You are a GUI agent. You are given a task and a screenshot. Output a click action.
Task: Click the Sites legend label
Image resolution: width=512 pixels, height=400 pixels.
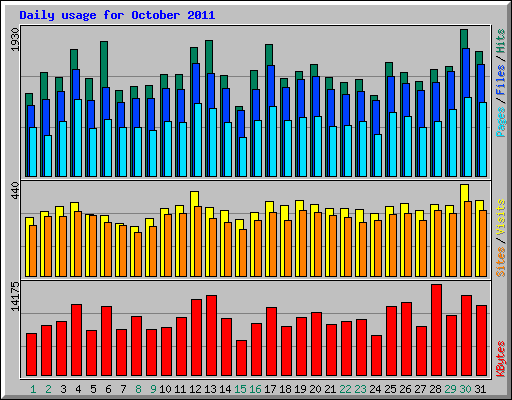(500, 262)
